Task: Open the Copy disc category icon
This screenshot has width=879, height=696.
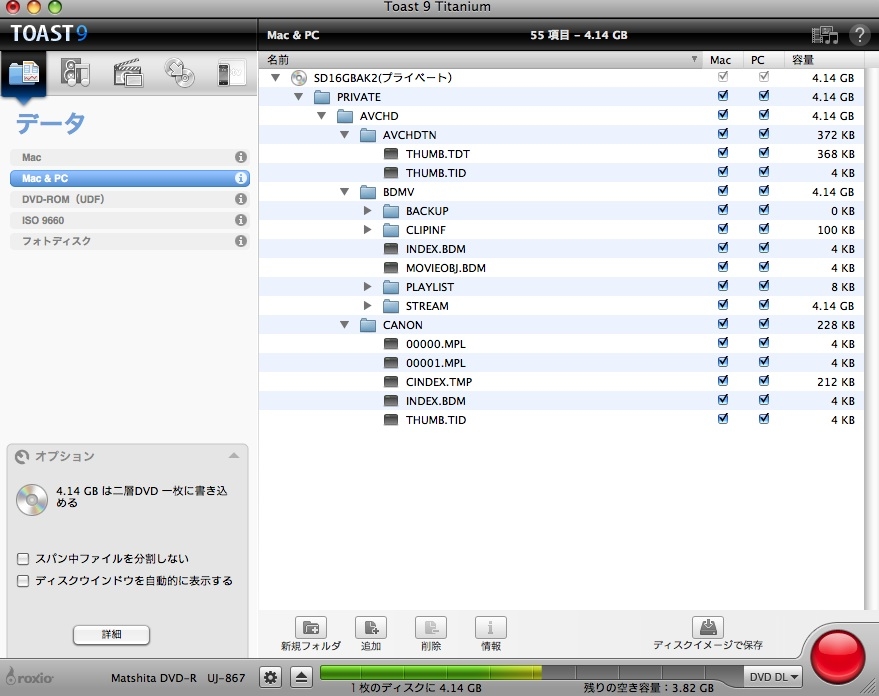Action: [179, 72]
